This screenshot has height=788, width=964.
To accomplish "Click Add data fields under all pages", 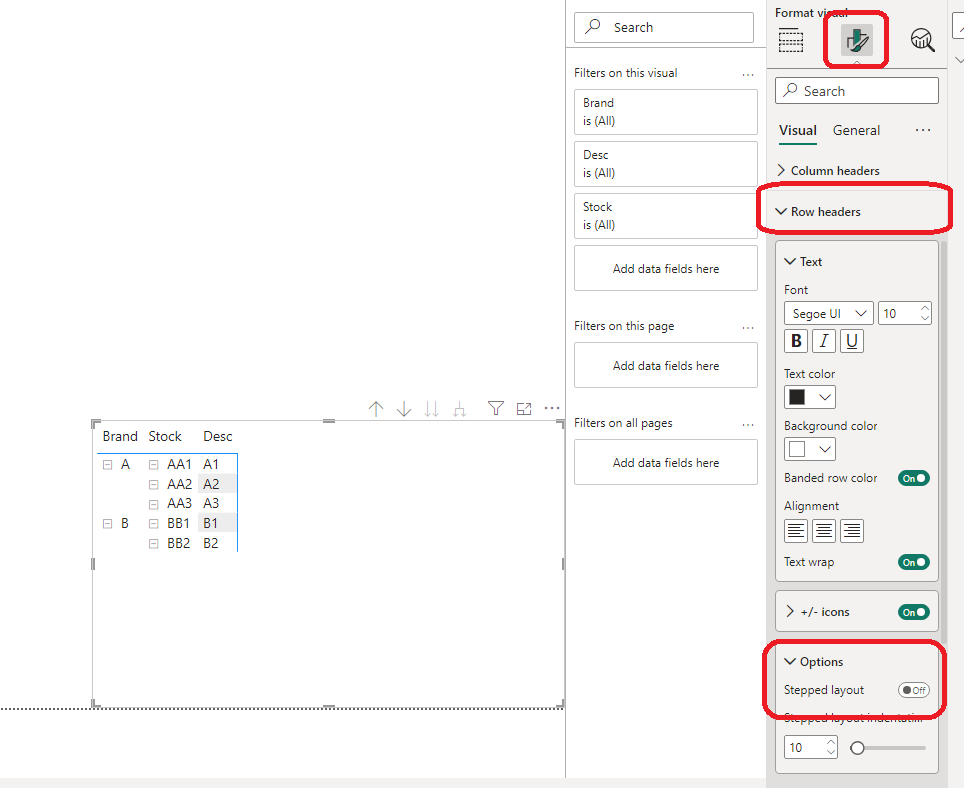I will pos(665,463).
